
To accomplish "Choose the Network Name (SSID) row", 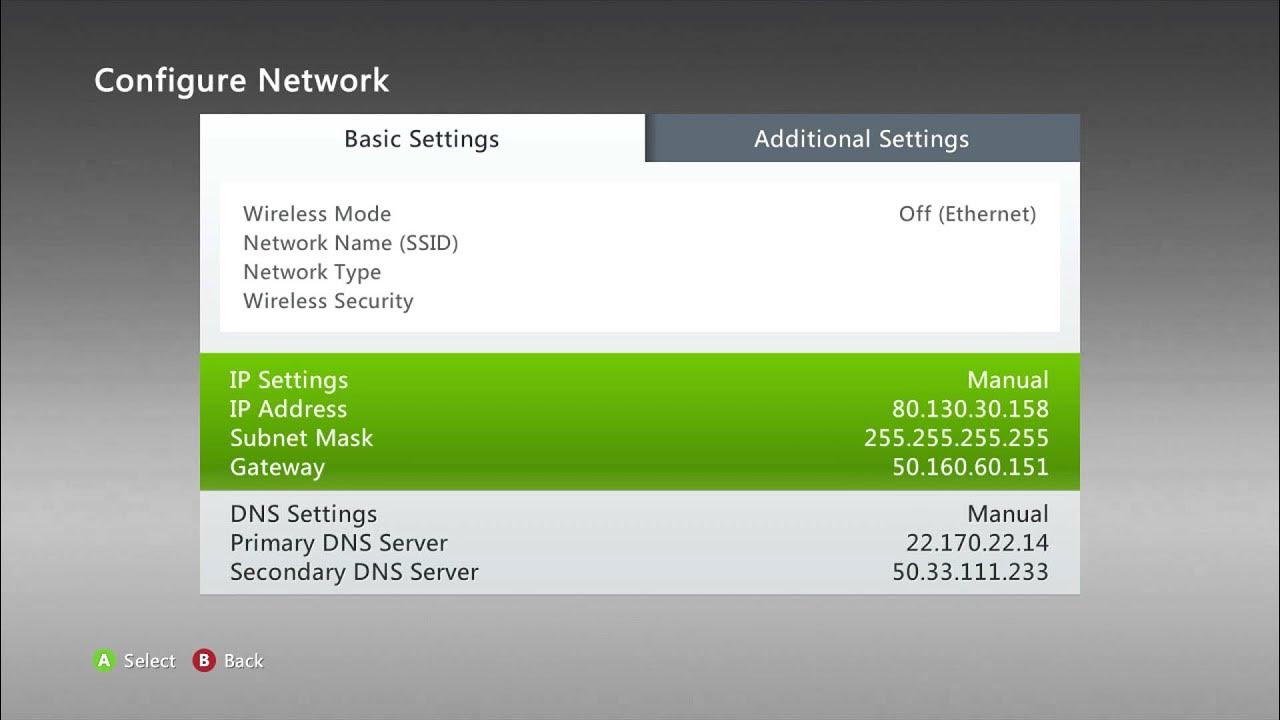I will coord(350,243).
